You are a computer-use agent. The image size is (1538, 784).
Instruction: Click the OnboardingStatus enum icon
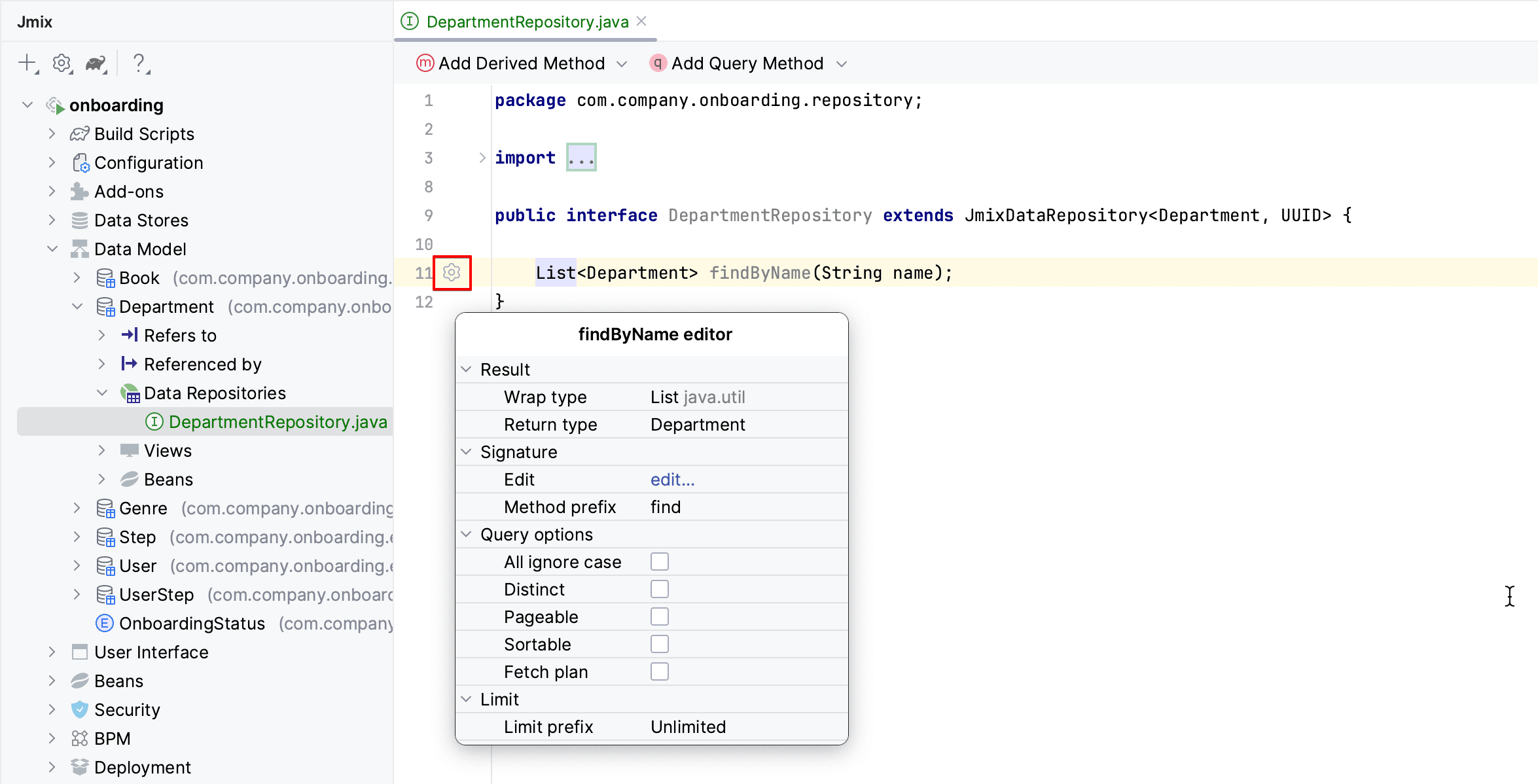(104, 623)
